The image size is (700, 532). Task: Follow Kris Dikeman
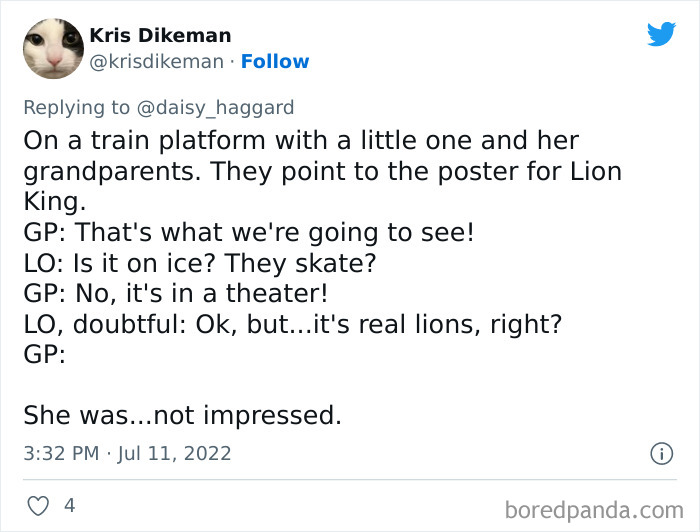click(x=275, y=61)
